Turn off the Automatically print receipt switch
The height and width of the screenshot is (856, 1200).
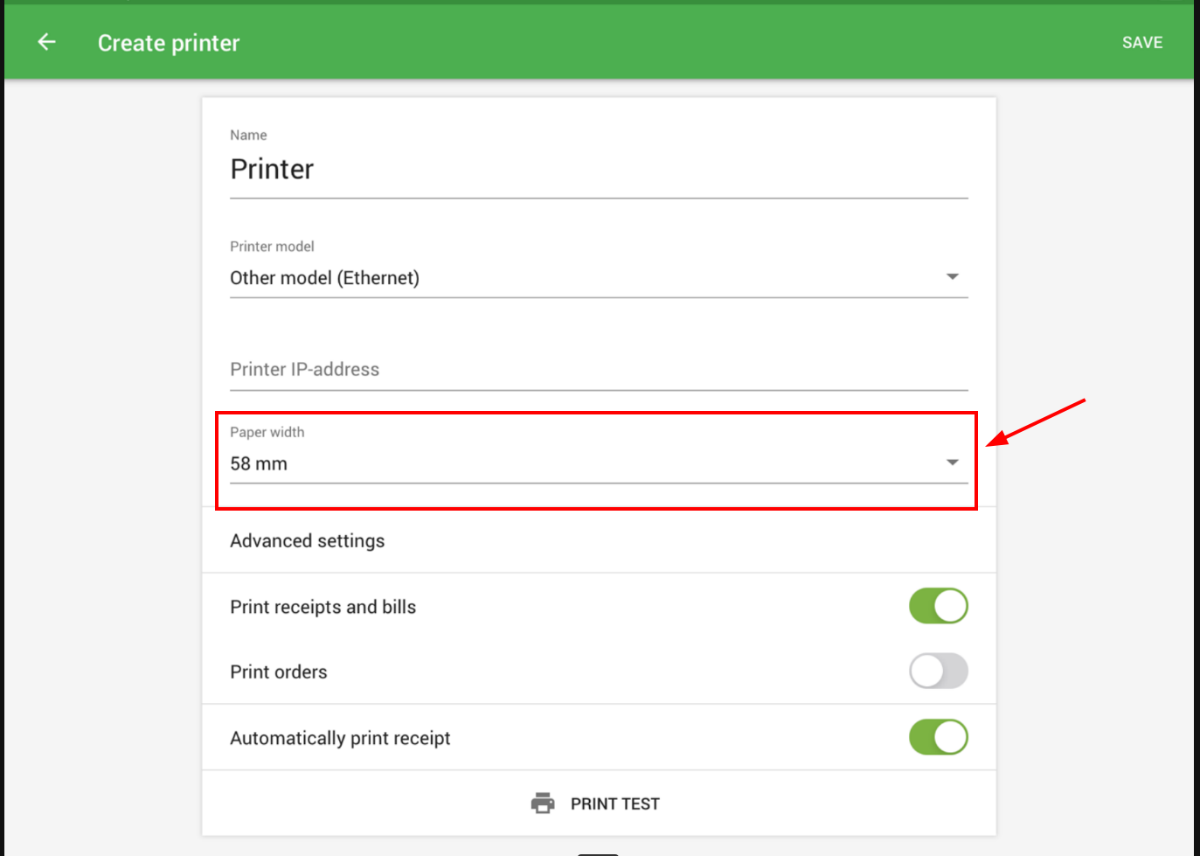coord(938,737)
